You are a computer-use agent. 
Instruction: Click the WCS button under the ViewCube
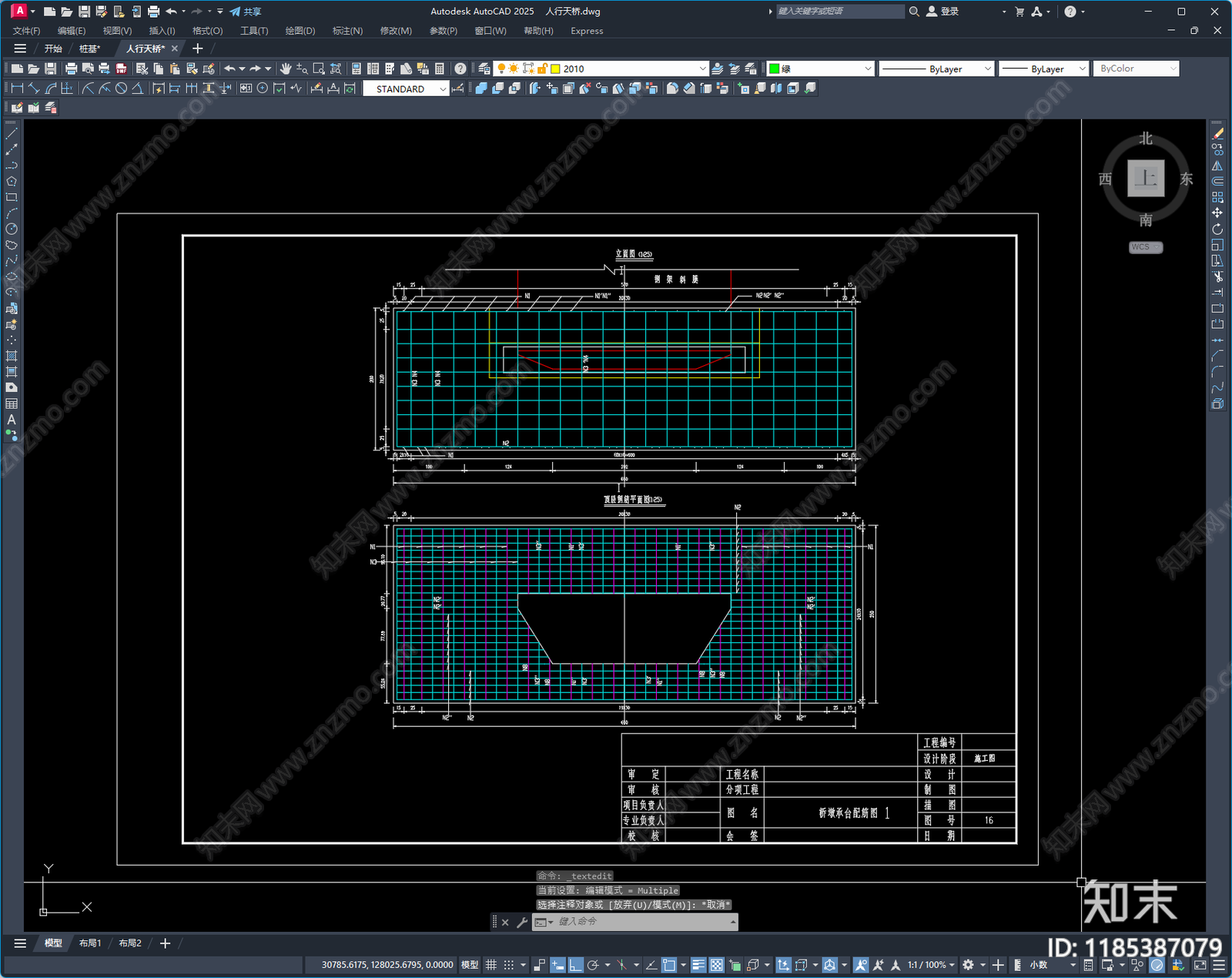click(x=1146, y=247)
